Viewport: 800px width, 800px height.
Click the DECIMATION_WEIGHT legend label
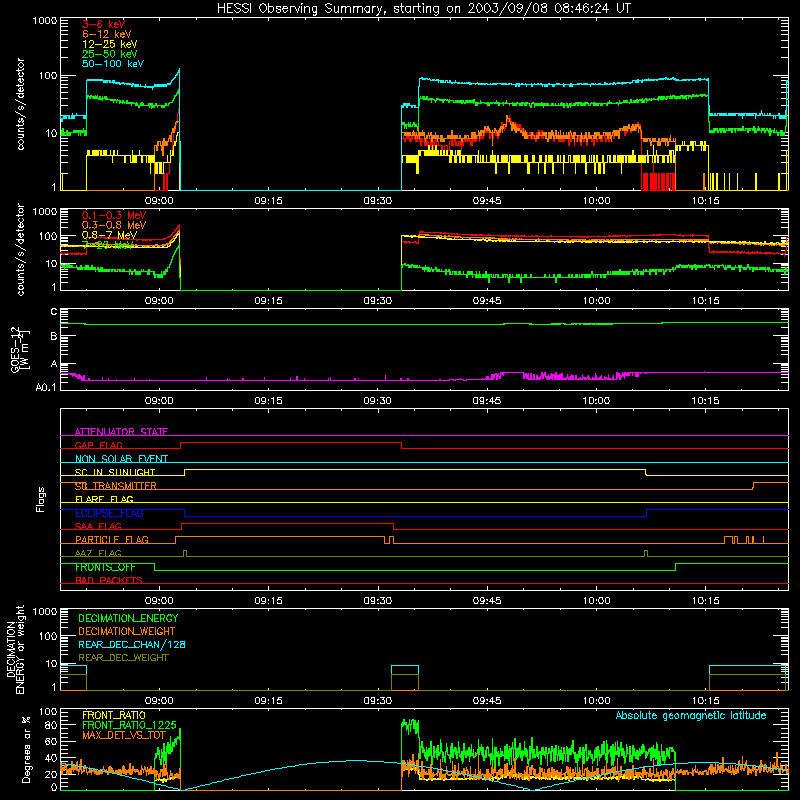tap(127, 631)
